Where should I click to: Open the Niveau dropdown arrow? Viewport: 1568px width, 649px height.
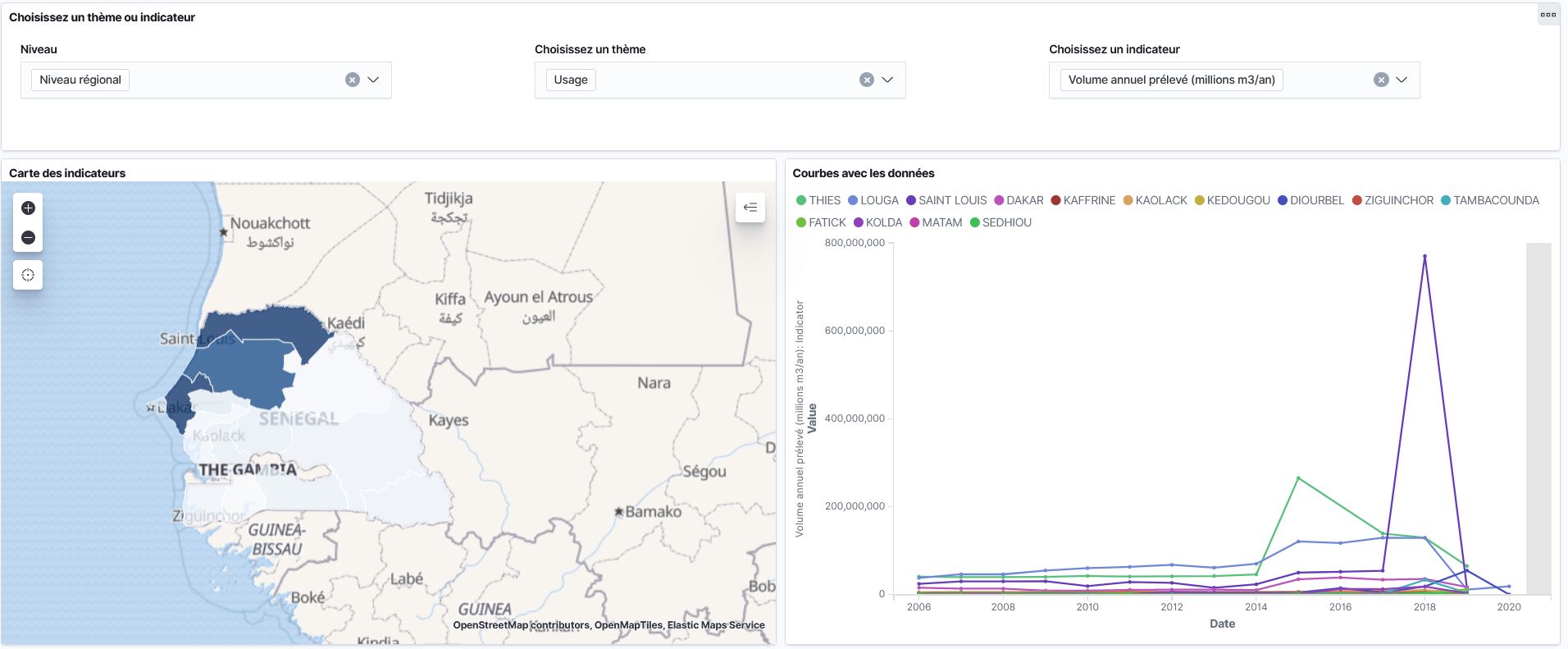click(x=373, y=80)
